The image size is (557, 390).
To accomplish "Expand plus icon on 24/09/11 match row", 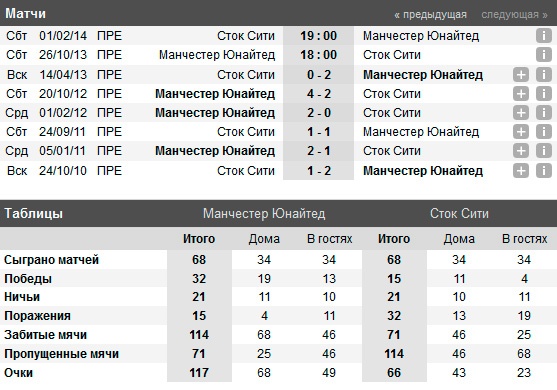I will 521,132.
